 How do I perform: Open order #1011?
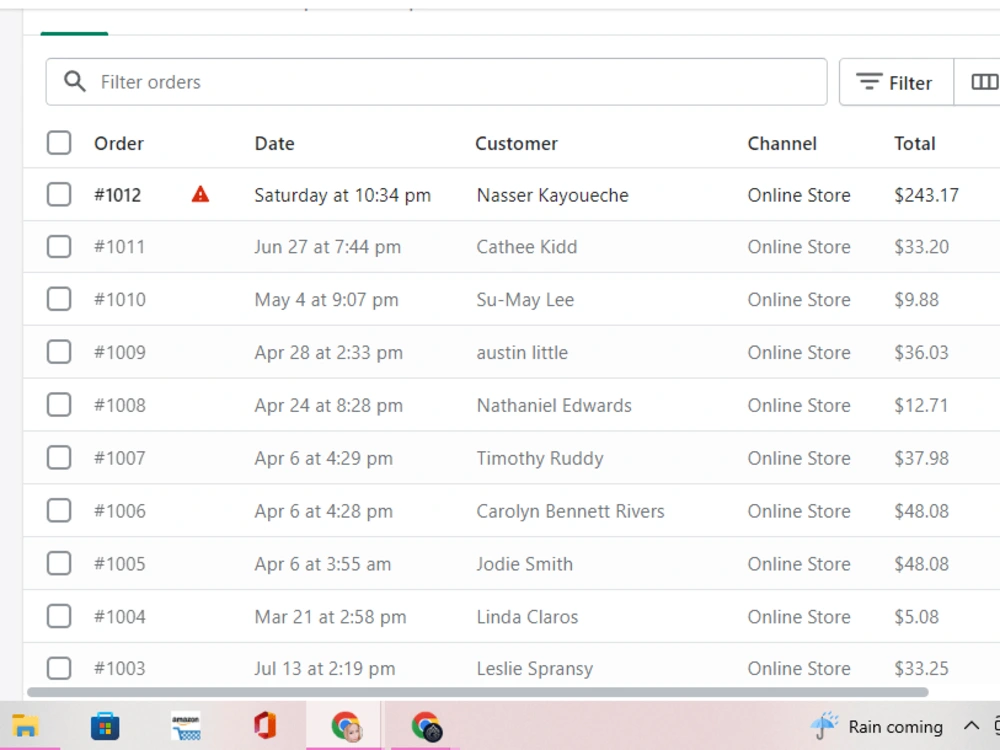[x=119, y=247]
